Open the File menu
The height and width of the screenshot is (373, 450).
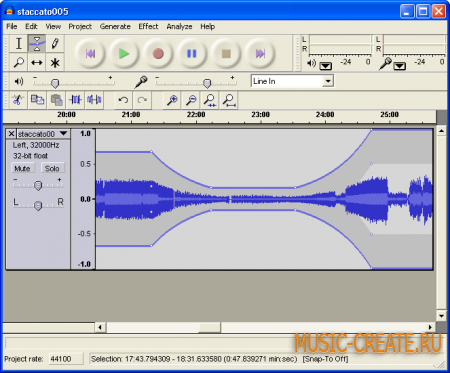[12, 26]
